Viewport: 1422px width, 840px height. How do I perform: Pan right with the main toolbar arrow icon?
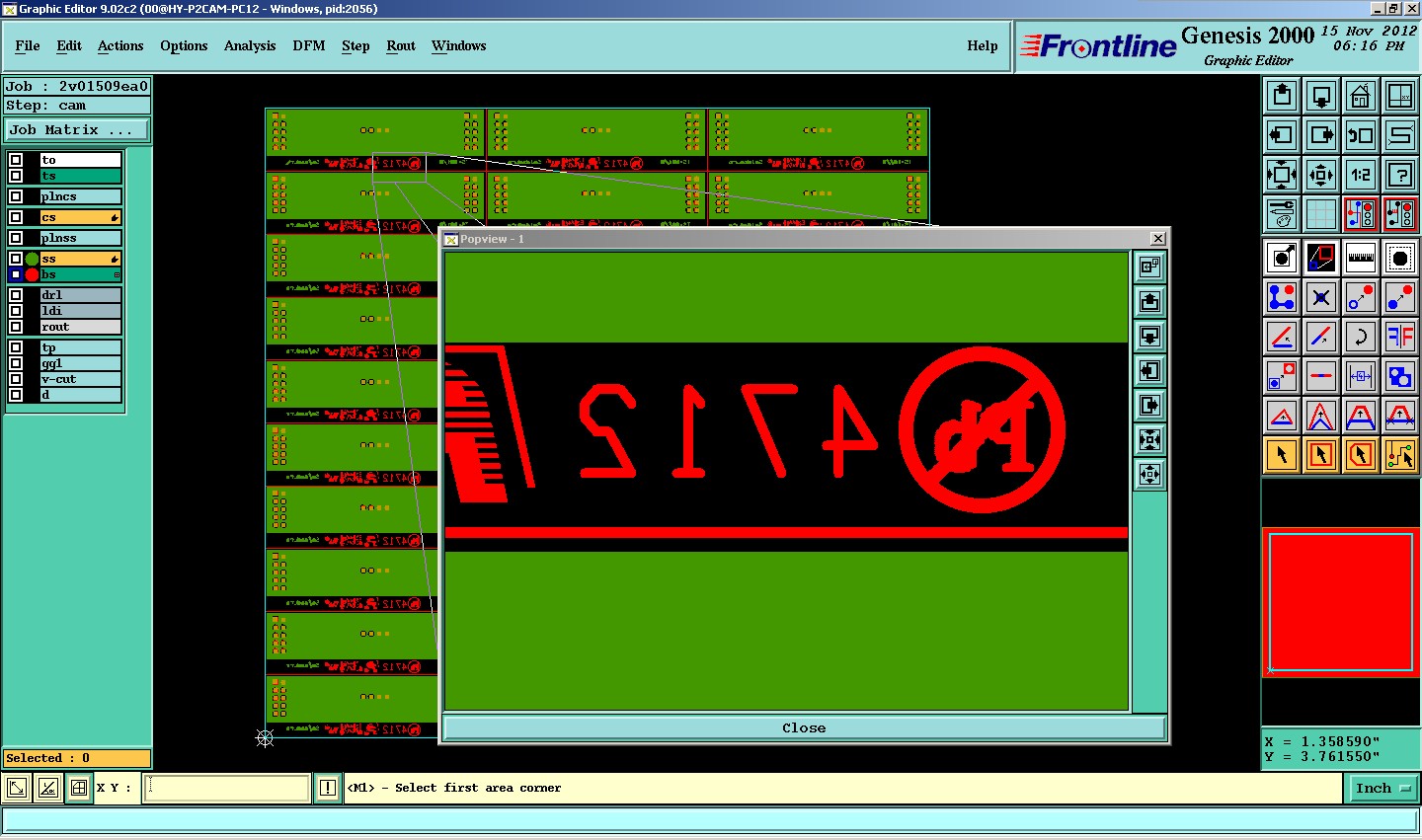(1321, 135)
